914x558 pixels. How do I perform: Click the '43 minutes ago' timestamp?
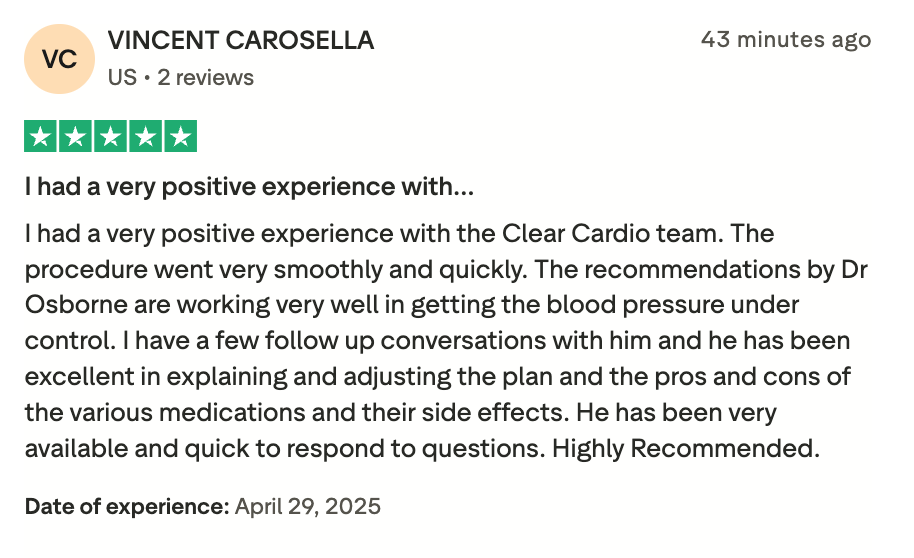[x=786, y=40]
